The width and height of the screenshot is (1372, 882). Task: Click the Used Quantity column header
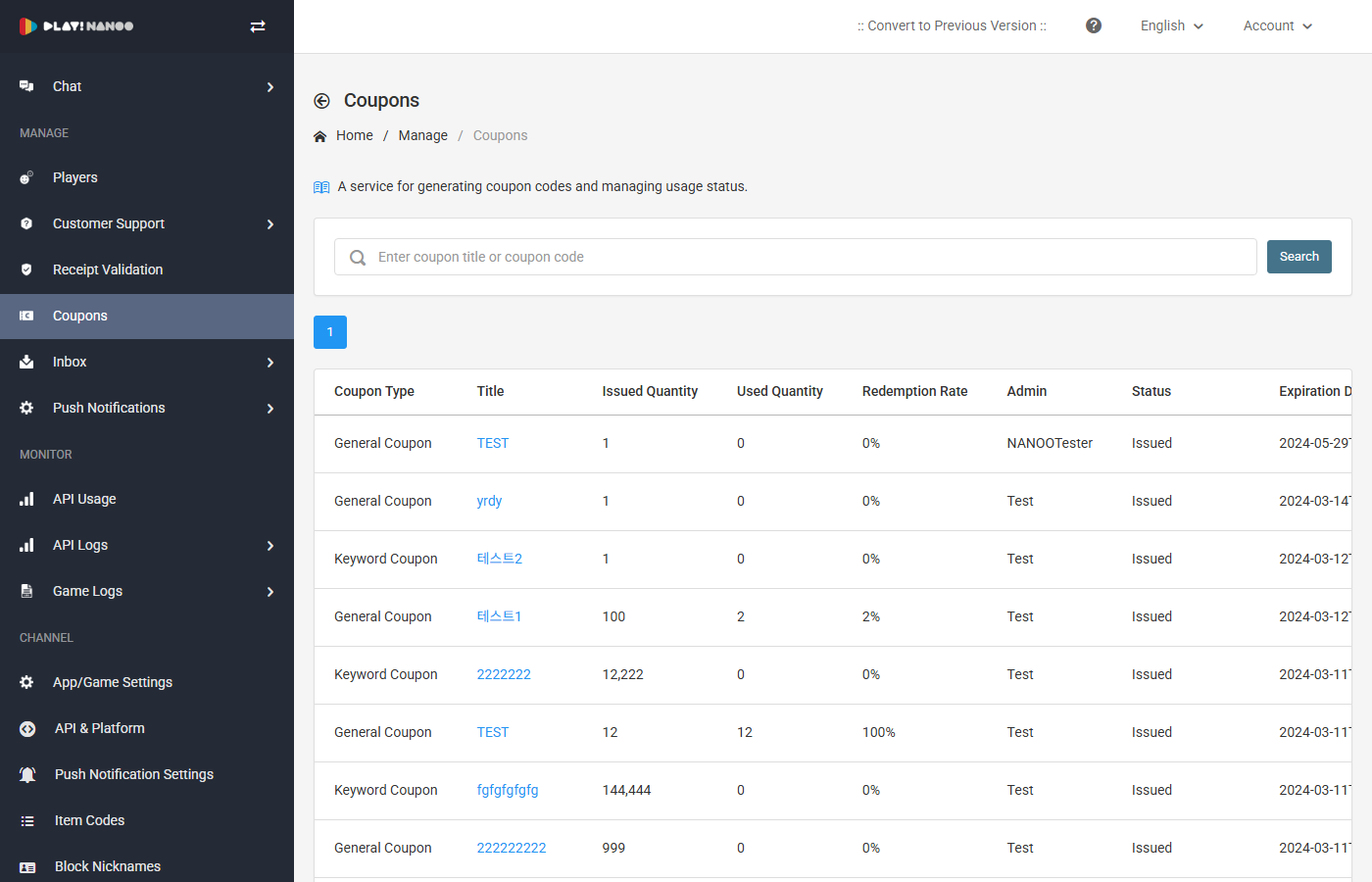coord(780,391)
